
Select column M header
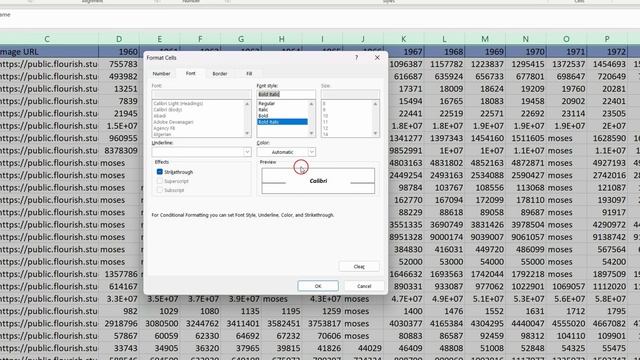pyautogui.click(x=485, y=39)
